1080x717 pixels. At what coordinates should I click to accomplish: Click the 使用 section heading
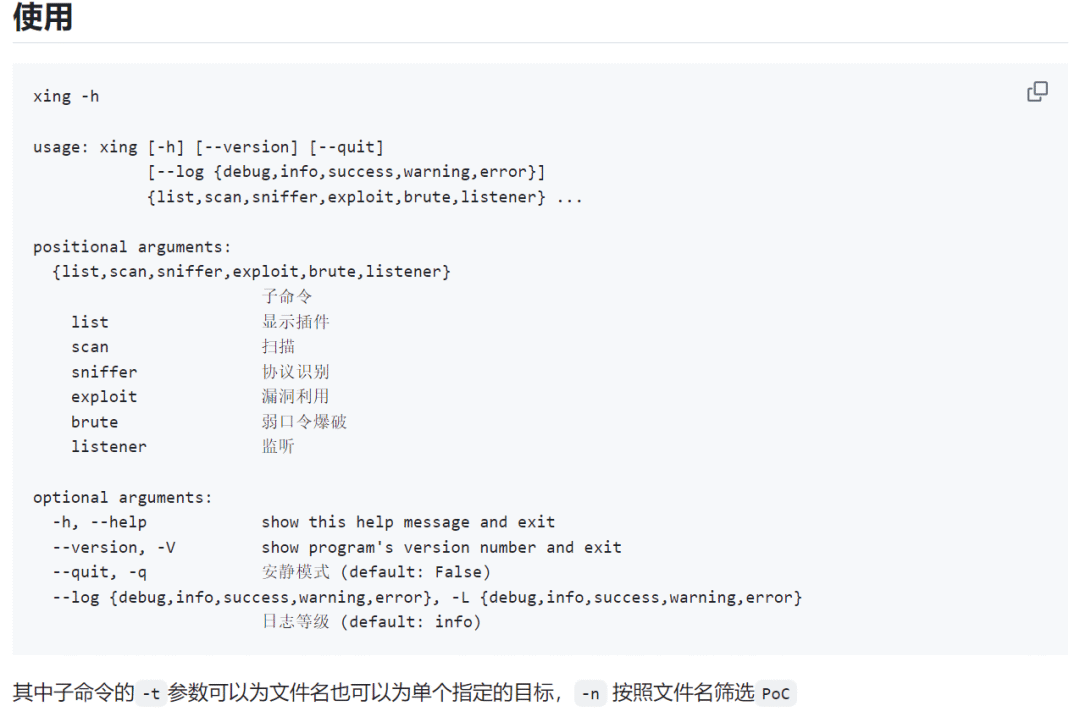[x=43, y=17]
